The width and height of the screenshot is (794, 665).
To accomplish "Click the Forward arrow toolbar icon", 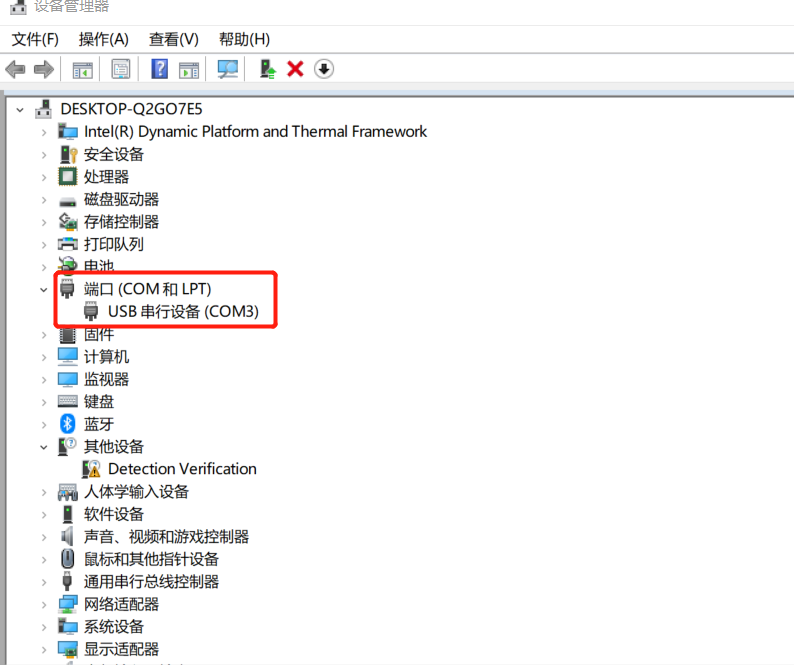I will click(x=44, y=69).
